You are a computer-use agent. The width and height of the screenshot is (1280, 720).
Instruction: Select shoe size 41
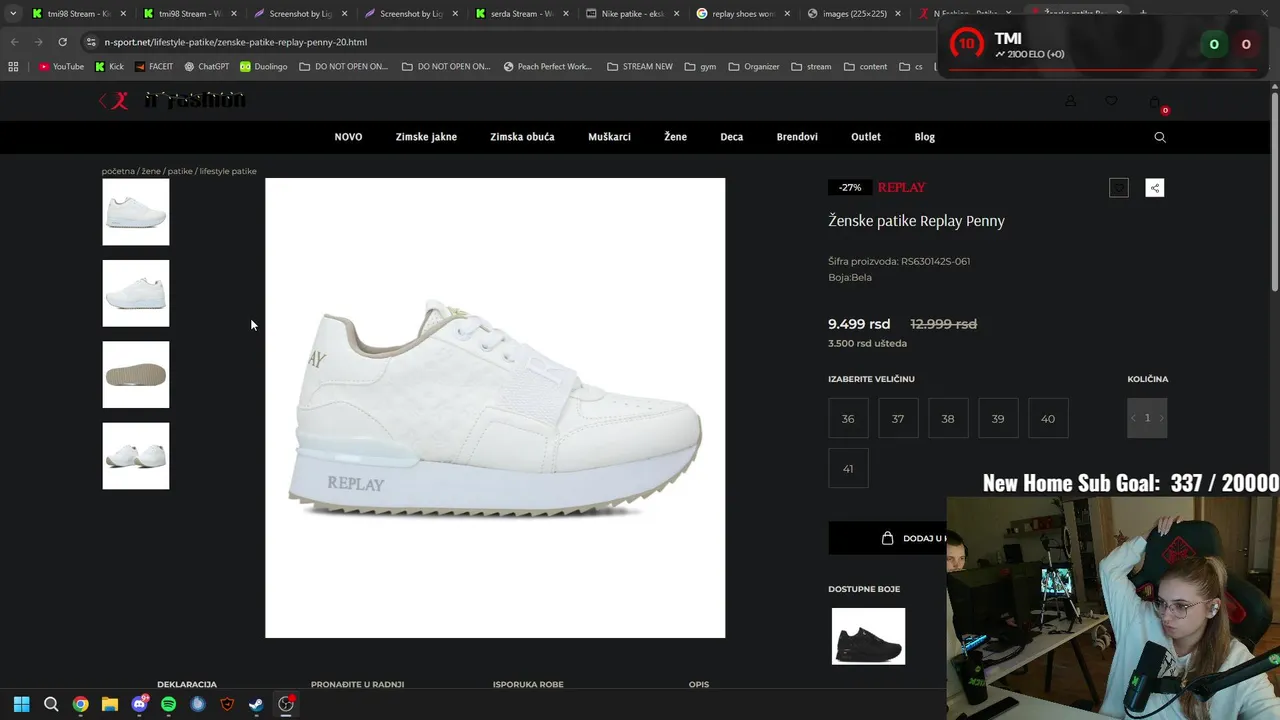pos(848,468)
